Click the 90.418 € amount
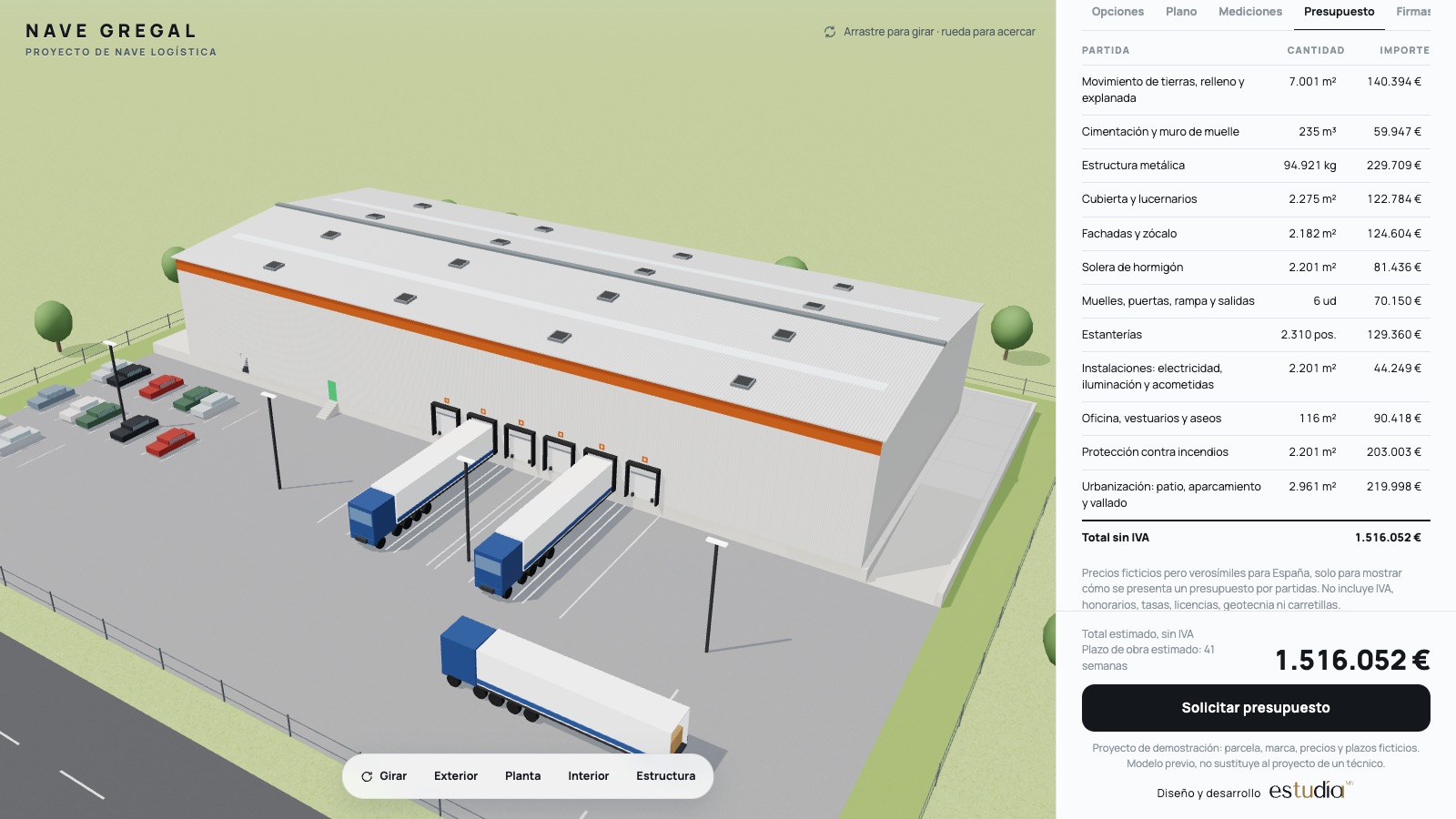1456x819 pixels. [1398, 419]
